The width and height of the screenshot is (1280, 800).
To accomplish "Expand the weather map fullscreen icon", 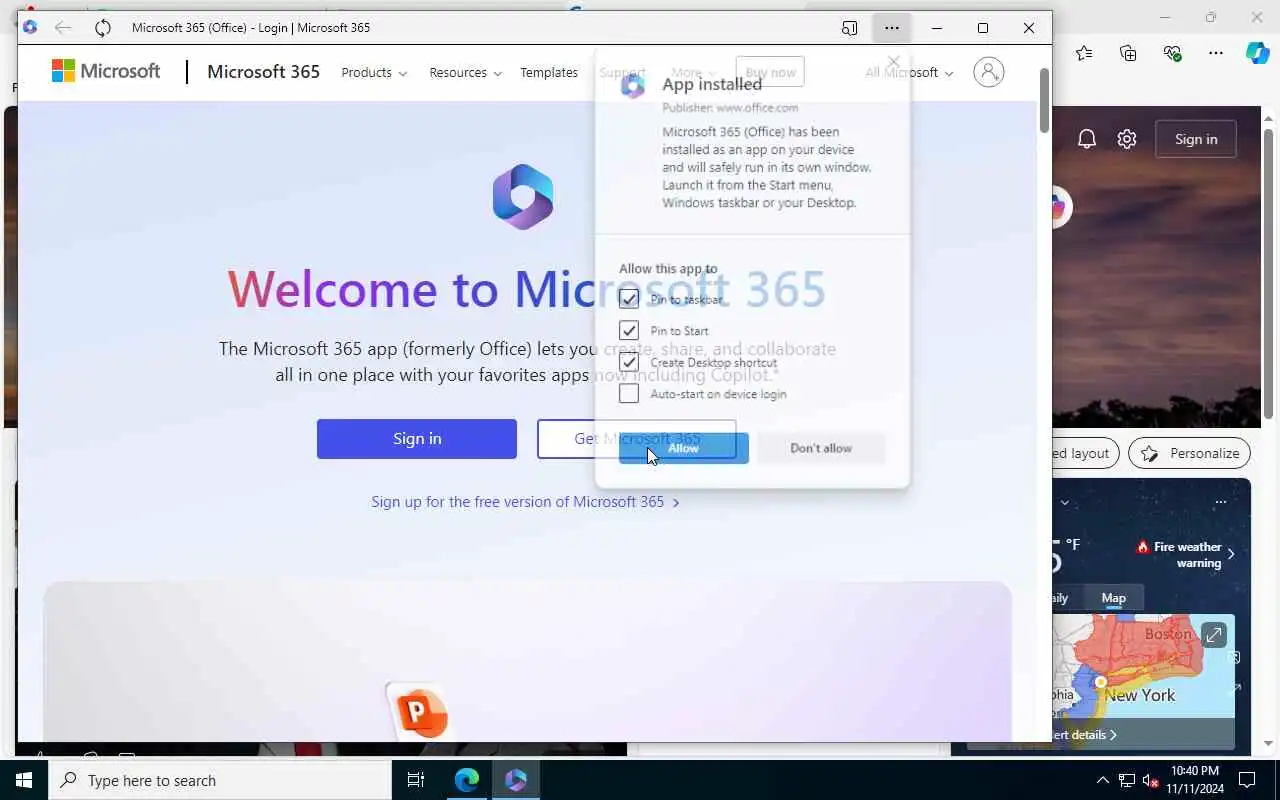I will pos(1213,635).
